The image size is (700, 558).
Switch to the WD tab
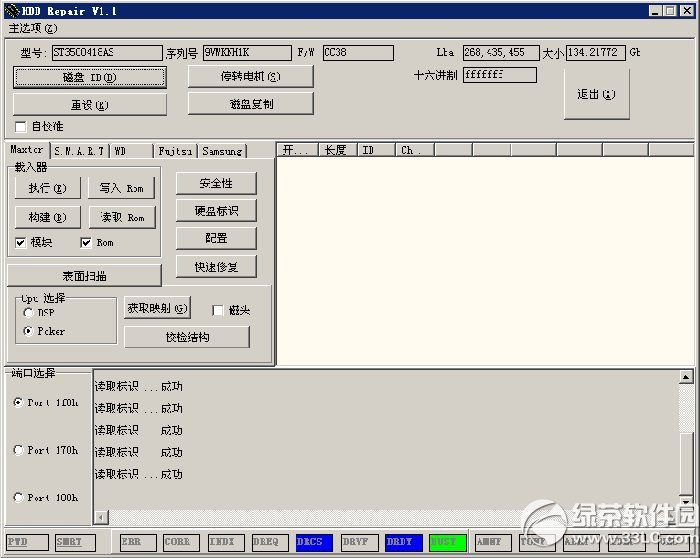pyautogui.click(x=131, y=151)
